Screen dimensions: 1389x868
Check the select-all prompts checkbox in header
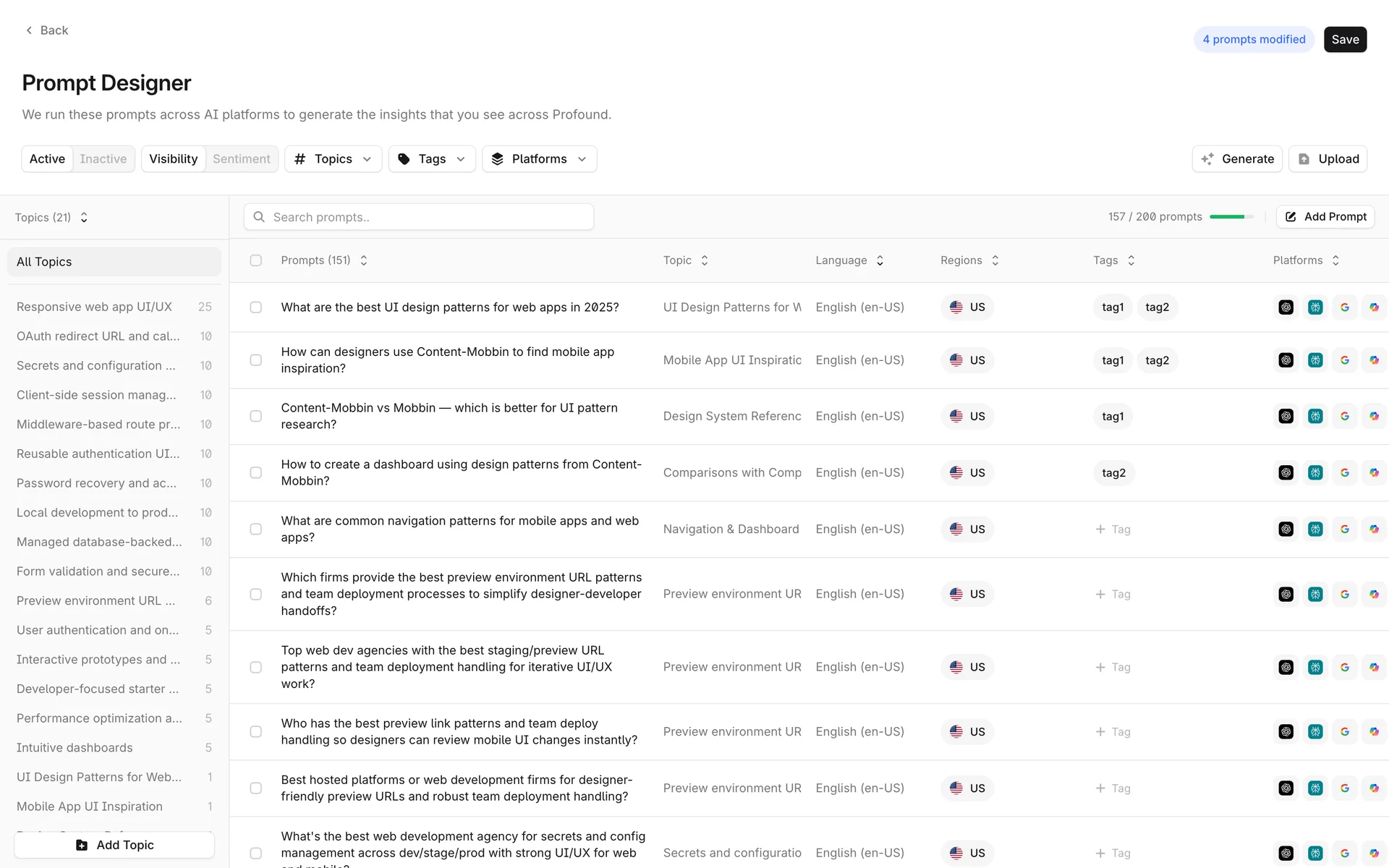point(255,260)
